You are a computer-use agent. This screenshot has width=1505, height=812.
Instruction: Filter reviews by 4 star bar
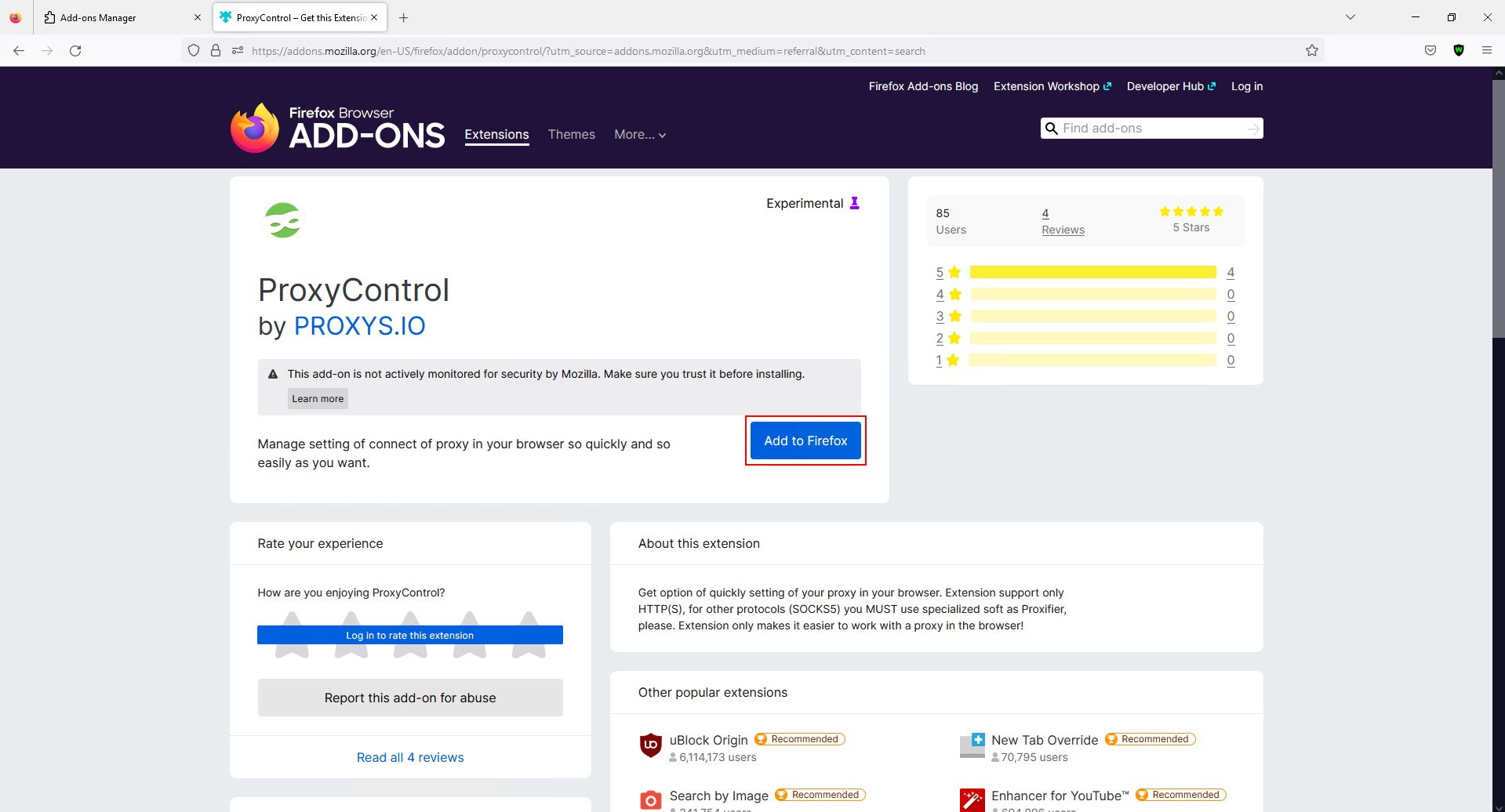1092,294
